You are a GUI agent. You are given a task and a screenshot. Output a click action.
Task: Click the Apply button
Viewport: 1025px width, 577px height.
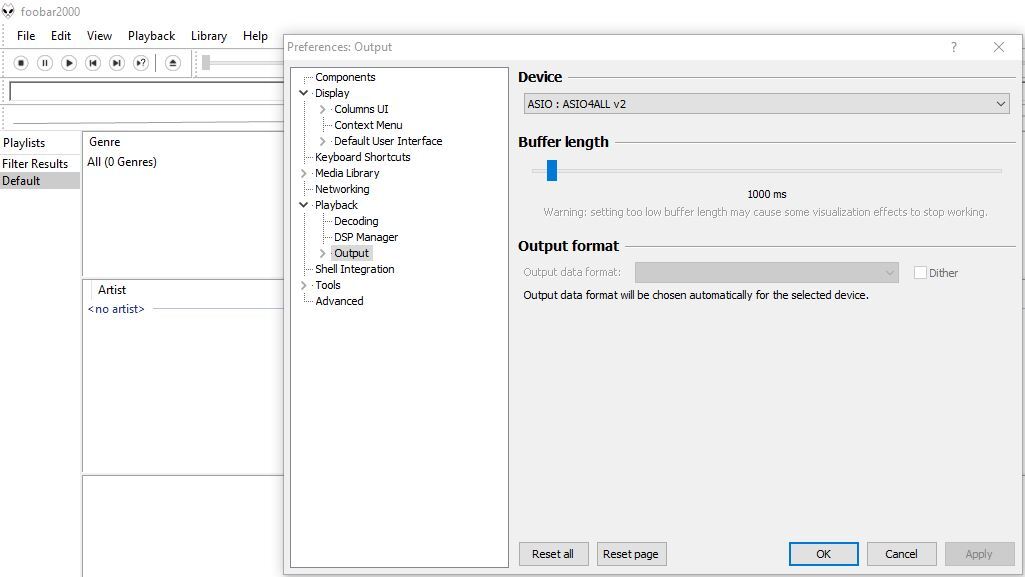(x=979, y=554)
